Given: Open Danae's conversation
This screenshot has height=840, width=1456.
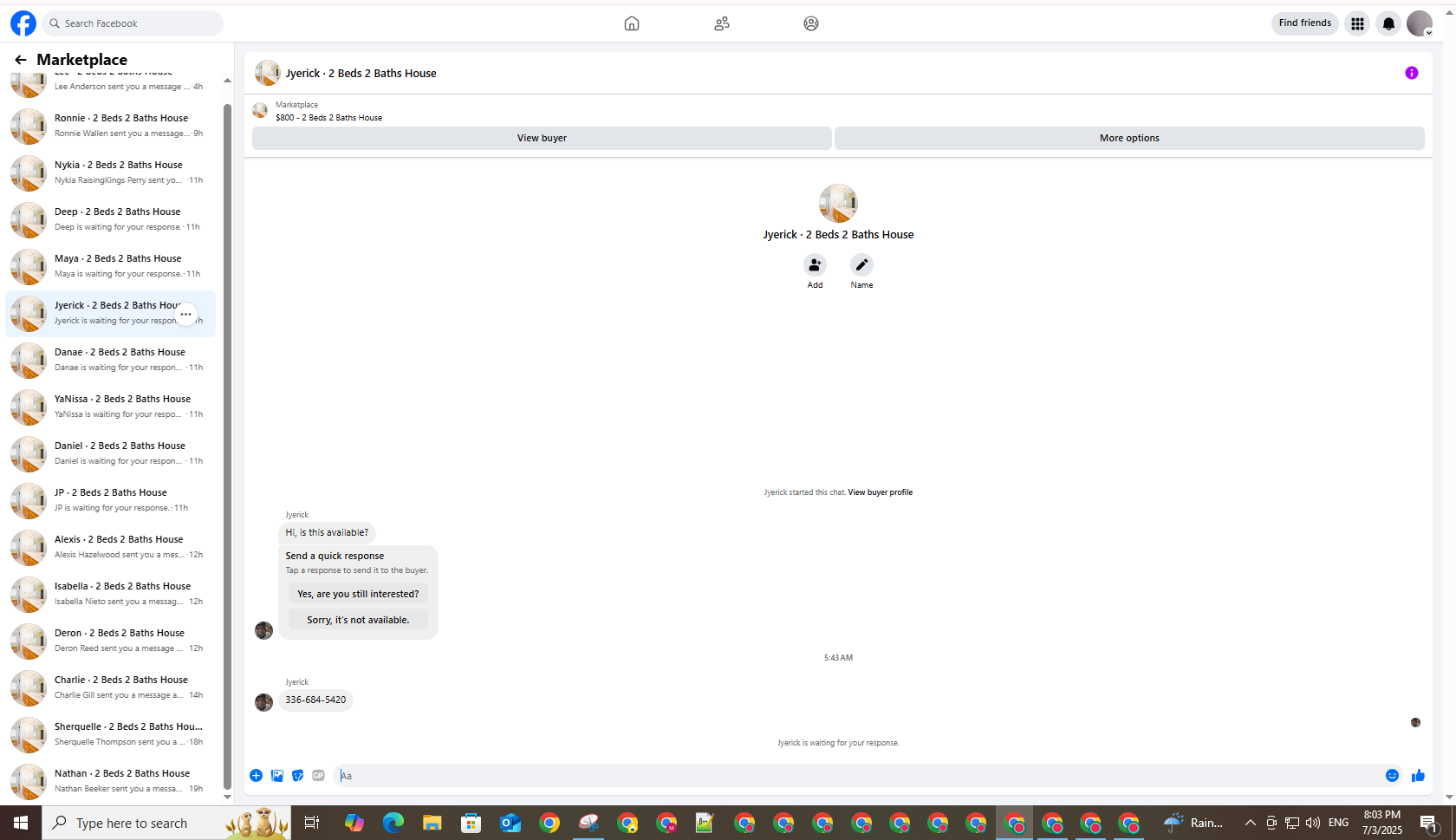Looking at the screenshot, I should (x=111, y=360).
